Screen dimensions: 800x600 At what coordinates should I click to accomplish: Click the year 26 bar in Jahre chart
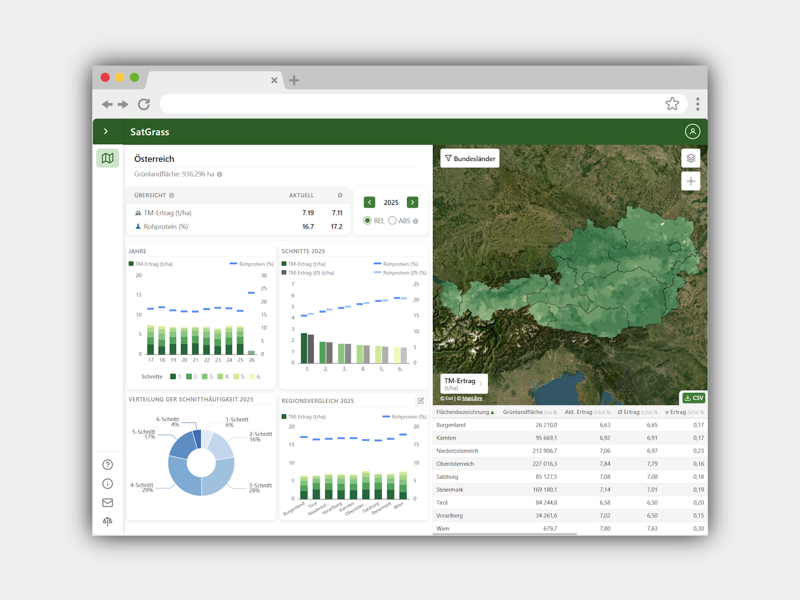click(x=252, y=353)
